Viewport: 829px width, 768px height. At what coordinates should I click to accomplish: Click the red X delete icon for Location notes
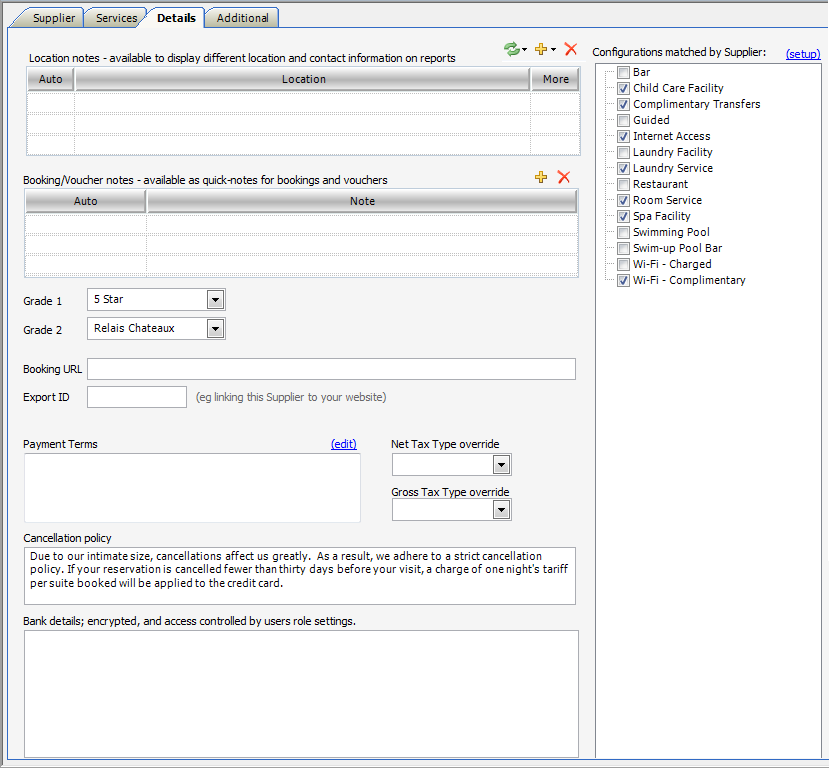tap(571, 49)
